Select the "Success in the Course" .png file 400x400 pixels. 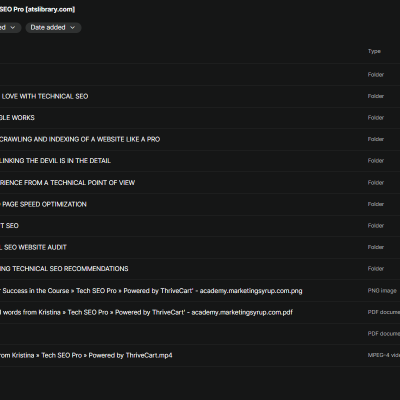click(200, 291)
